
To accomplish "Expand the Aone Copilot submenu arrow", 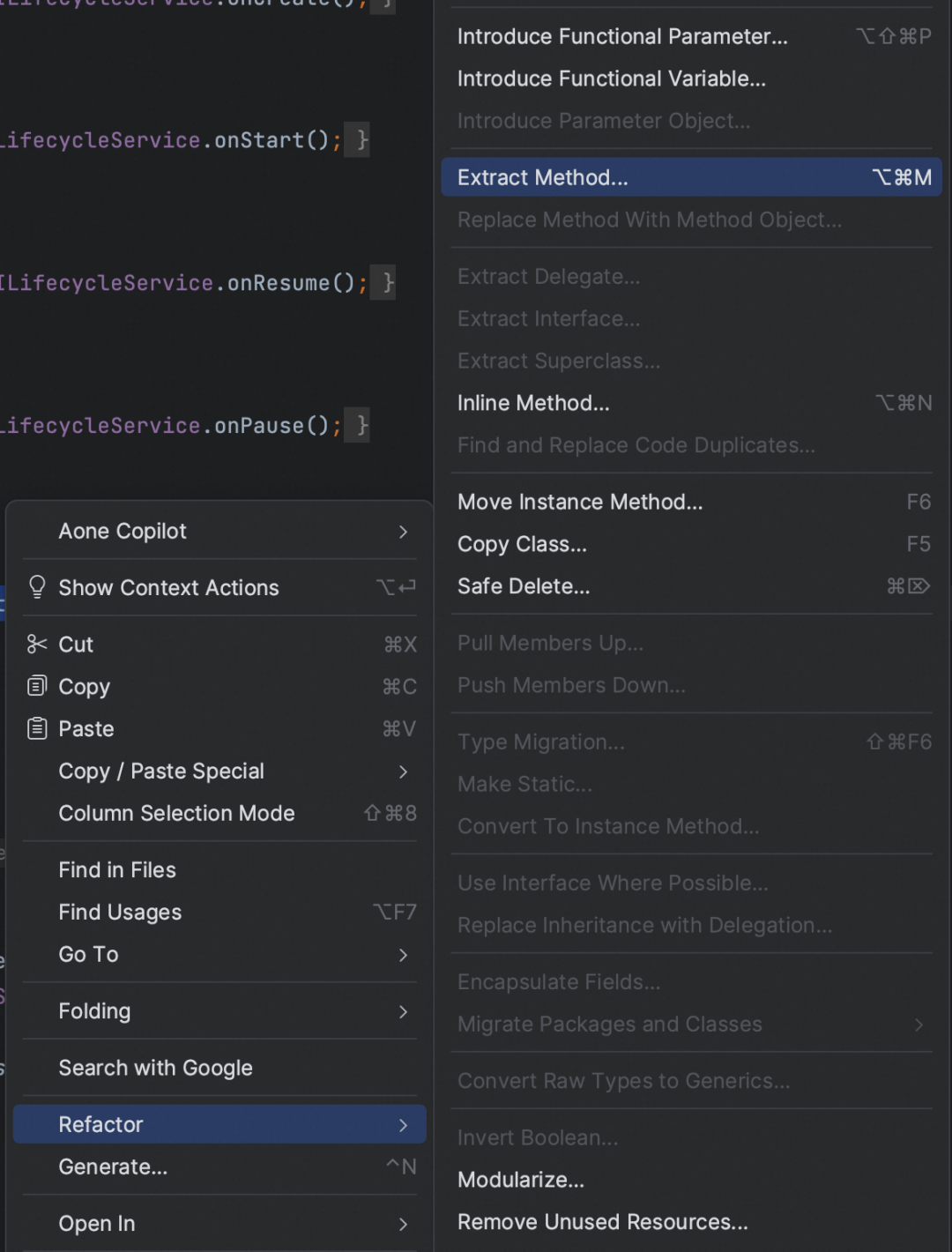I will pos(403,532).
